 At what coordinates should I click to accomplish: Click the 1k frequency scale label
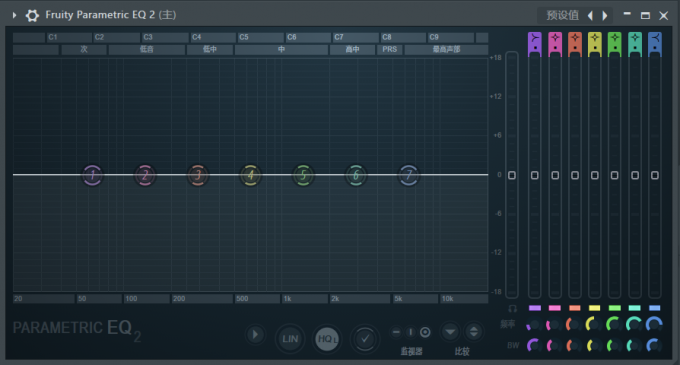[x=287, y=299]
